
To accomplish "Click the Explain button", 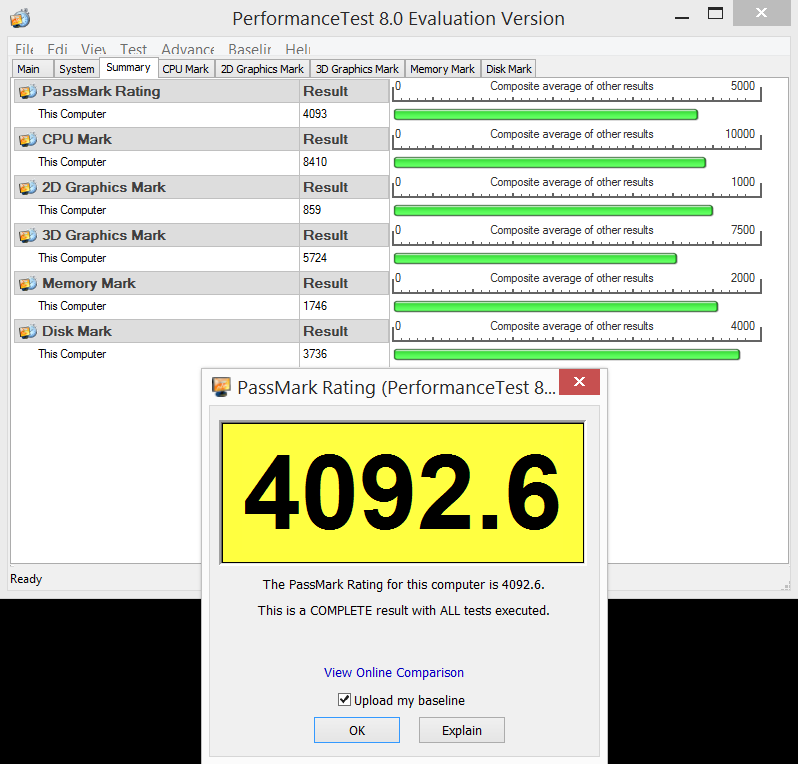I will (x=462, y=730).
